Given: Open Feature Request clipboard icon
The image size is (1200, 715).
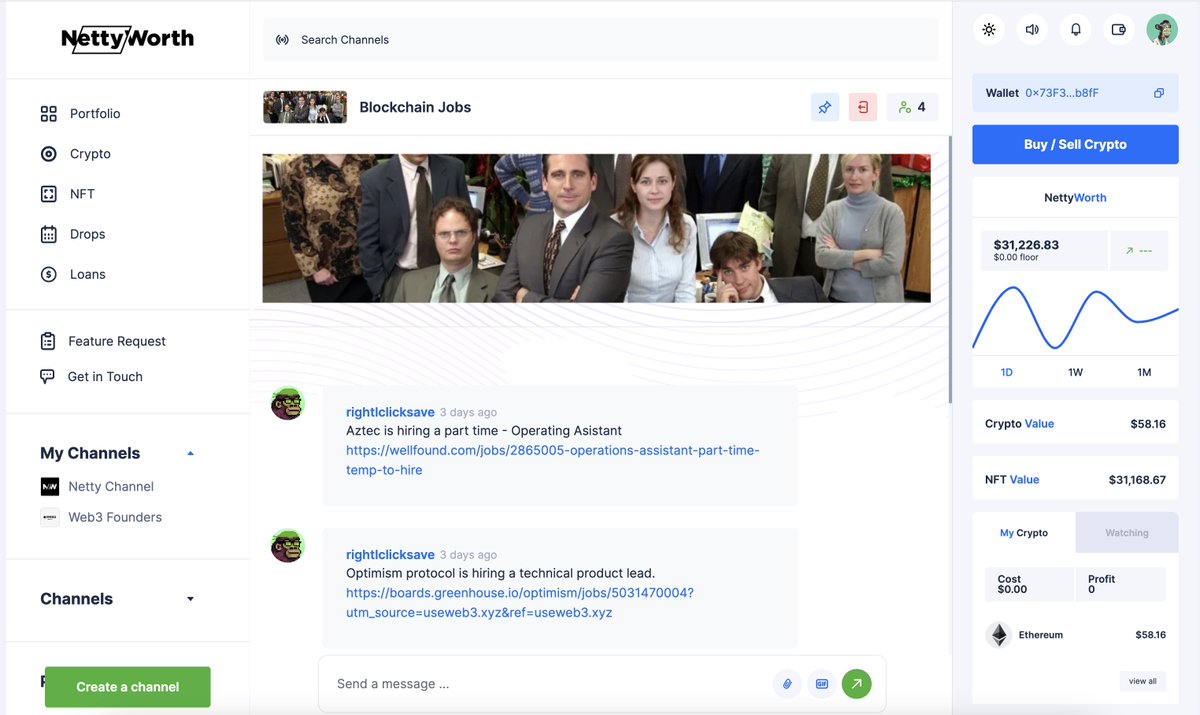Looking at the screenshot, I should click(47, 341).
